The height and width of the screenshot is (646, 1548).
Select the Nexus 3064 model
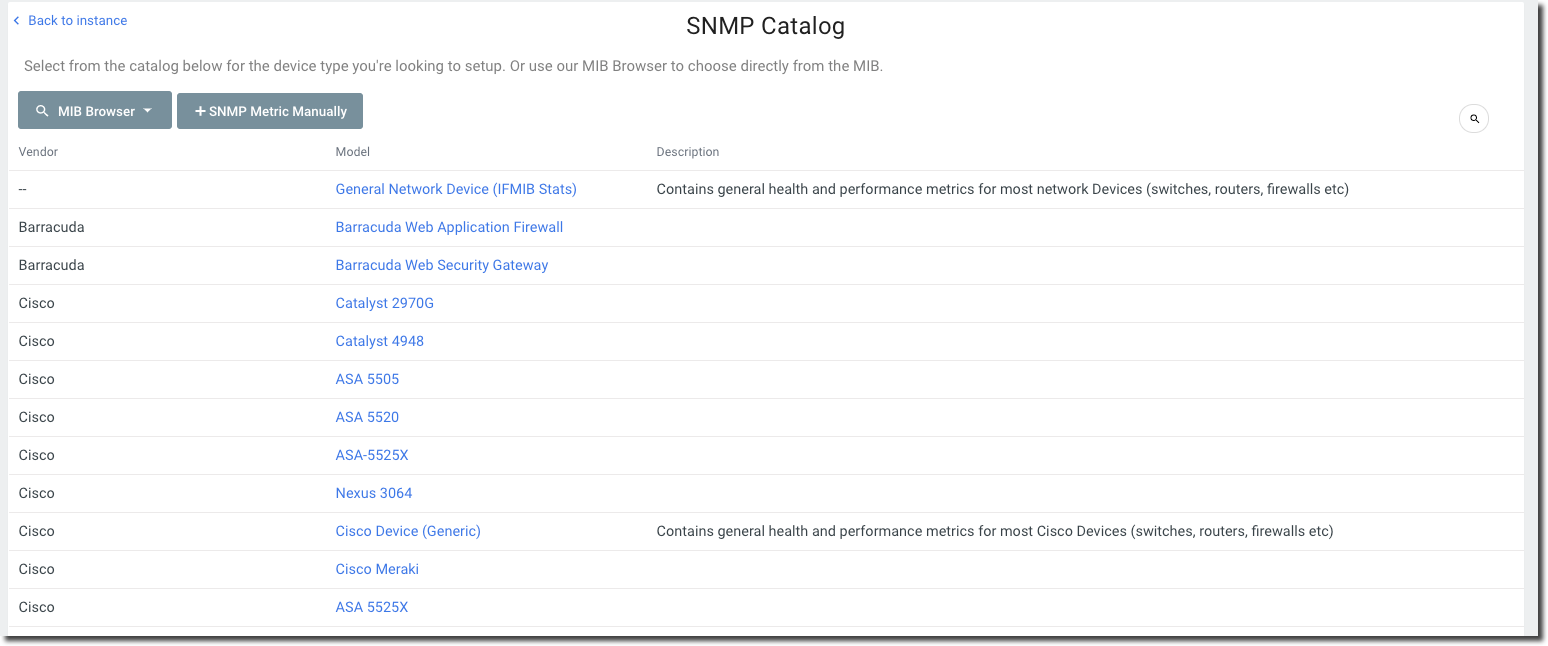[374, 493]
